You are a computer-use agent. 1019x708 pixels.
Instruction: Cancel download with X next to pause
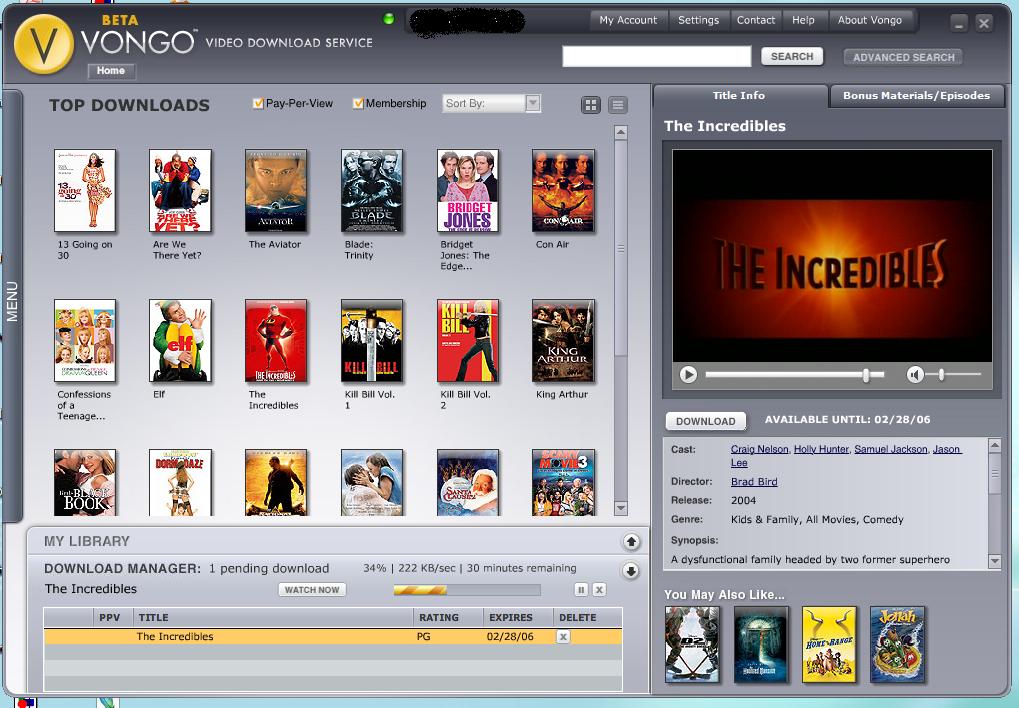[599, 590]
